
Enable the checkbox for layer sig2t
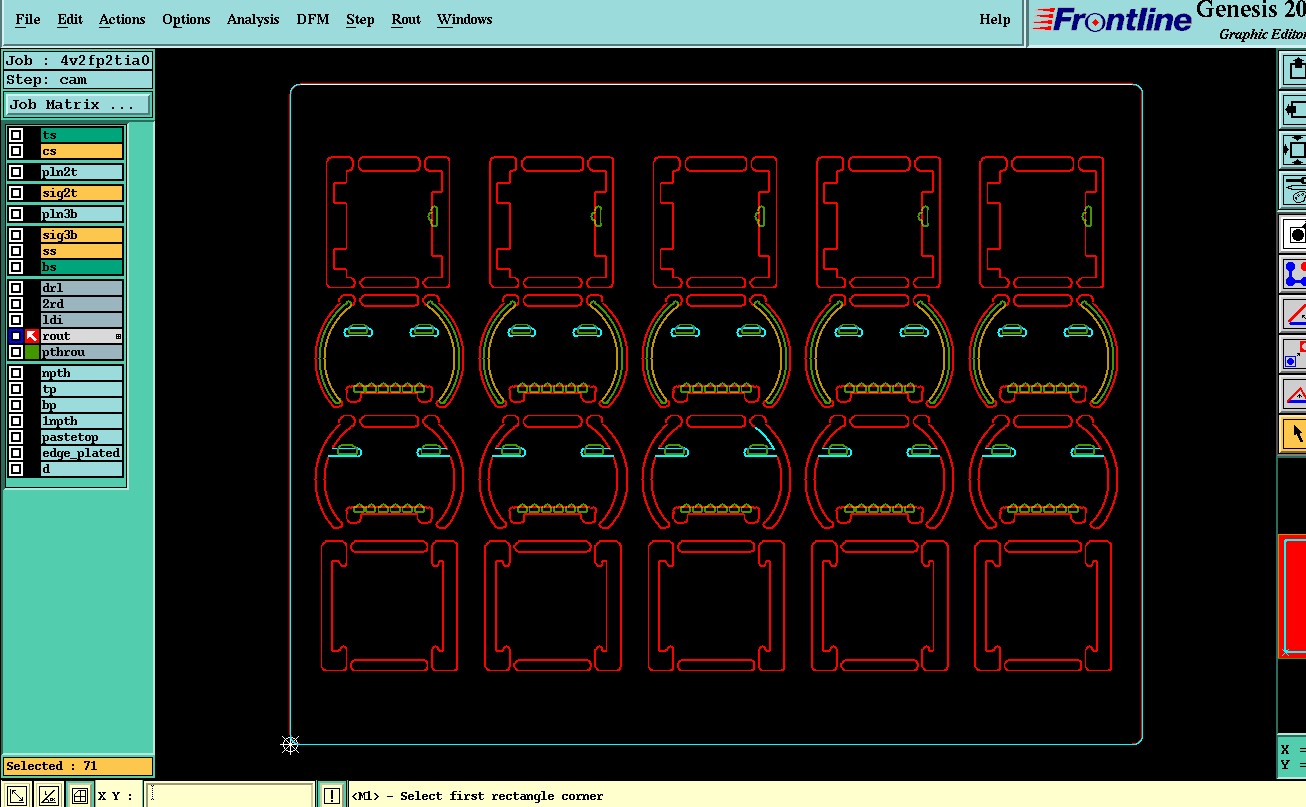pyautogui.click(x=16, y=193)
